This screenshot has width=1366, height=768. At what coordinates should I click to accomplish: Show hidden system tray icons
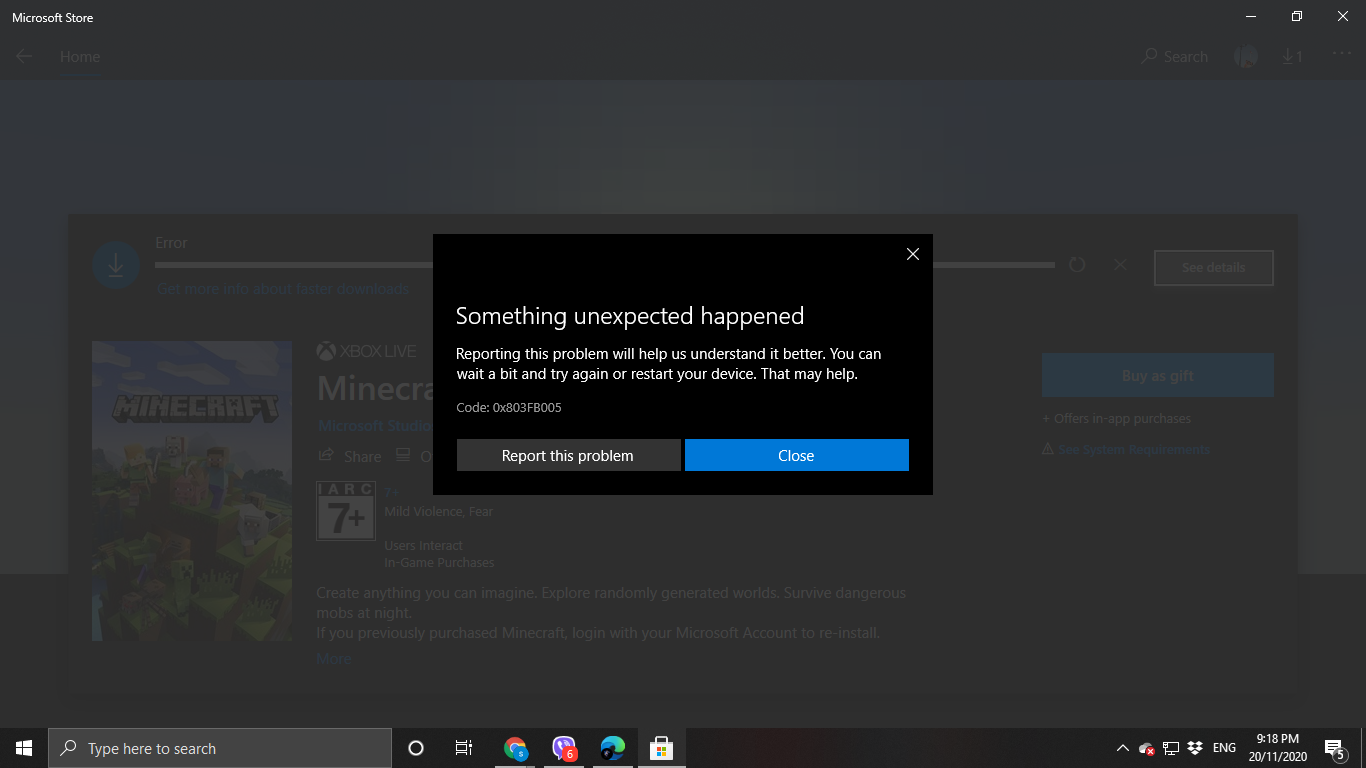1122,748
